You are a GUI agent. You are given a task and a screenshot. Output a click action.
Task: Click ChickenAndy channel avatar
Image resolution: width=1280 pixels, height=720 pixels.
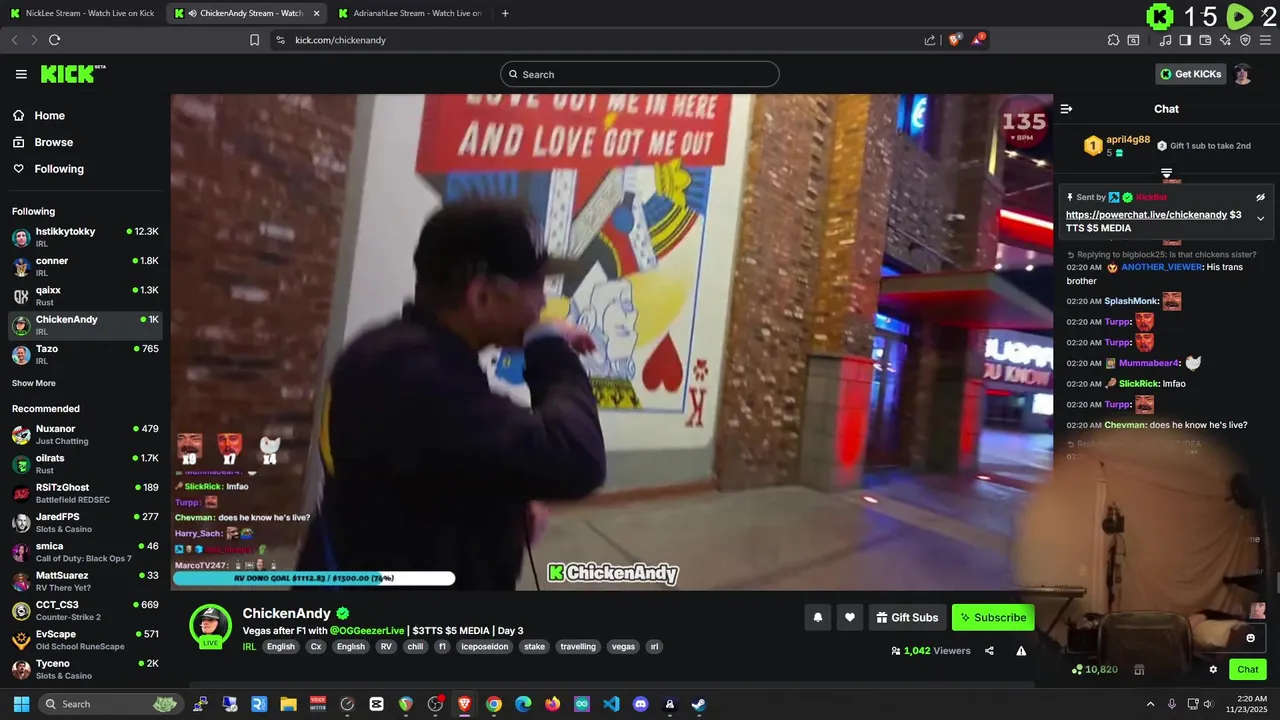pos(211,625)
